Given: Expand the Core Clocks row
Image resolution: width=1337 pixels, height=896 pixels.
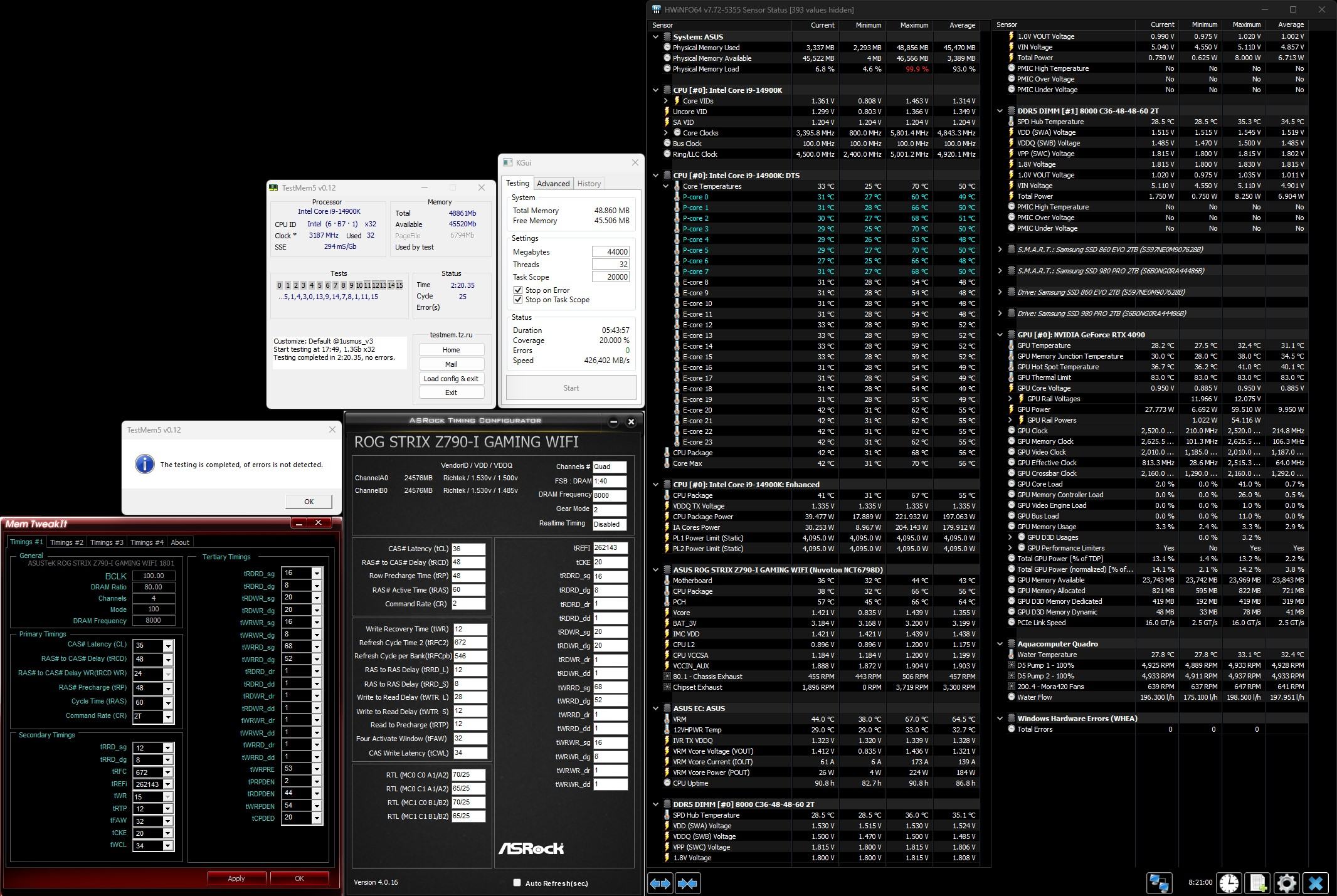Looking at the screenshot, I should tap(666, 133).
